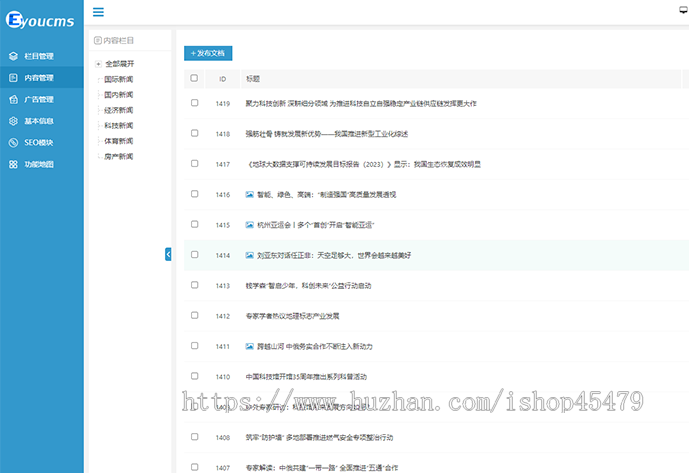
Task: Check the box for article 1415
Action: tap(194, 224)
